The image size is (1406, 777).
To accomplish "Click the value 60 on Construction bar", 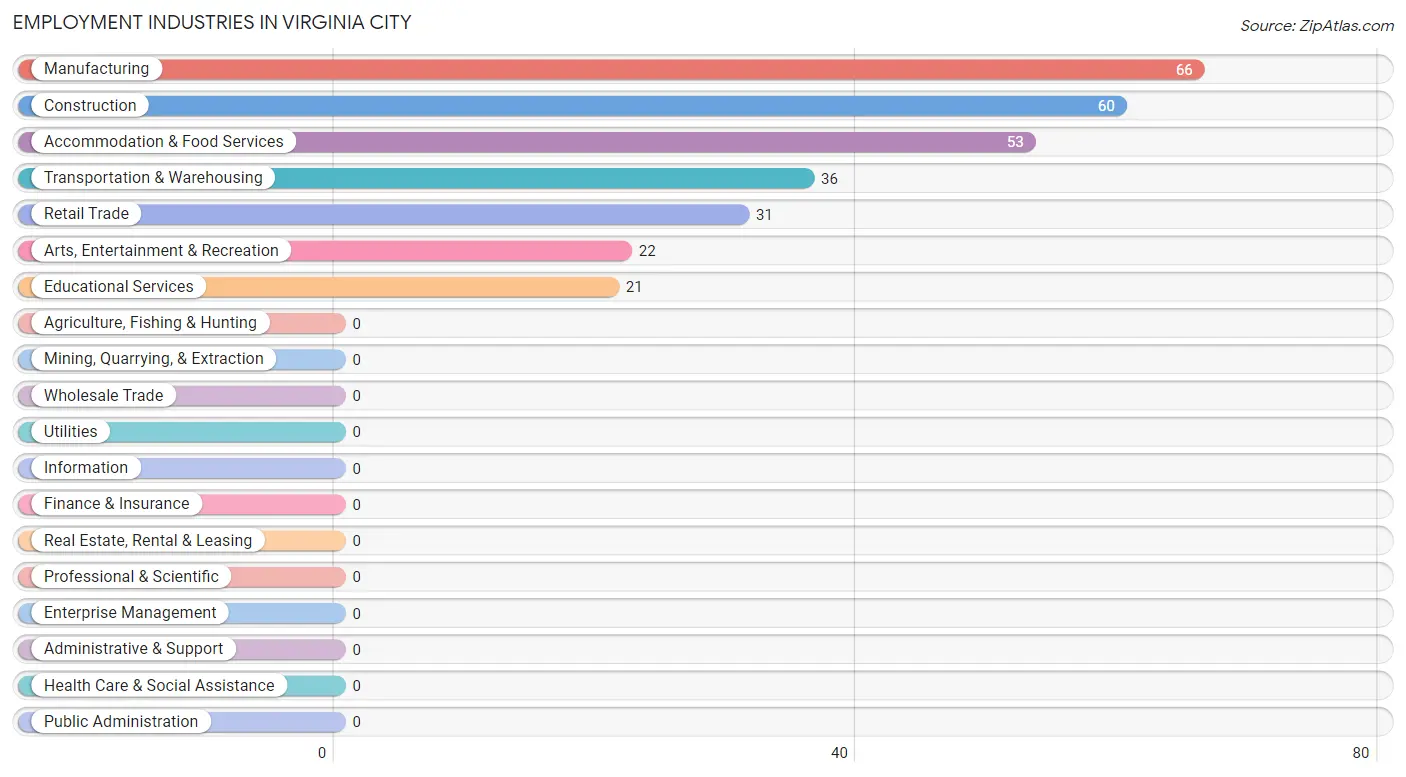I will pyautogui.click(x=1106, y=106).
